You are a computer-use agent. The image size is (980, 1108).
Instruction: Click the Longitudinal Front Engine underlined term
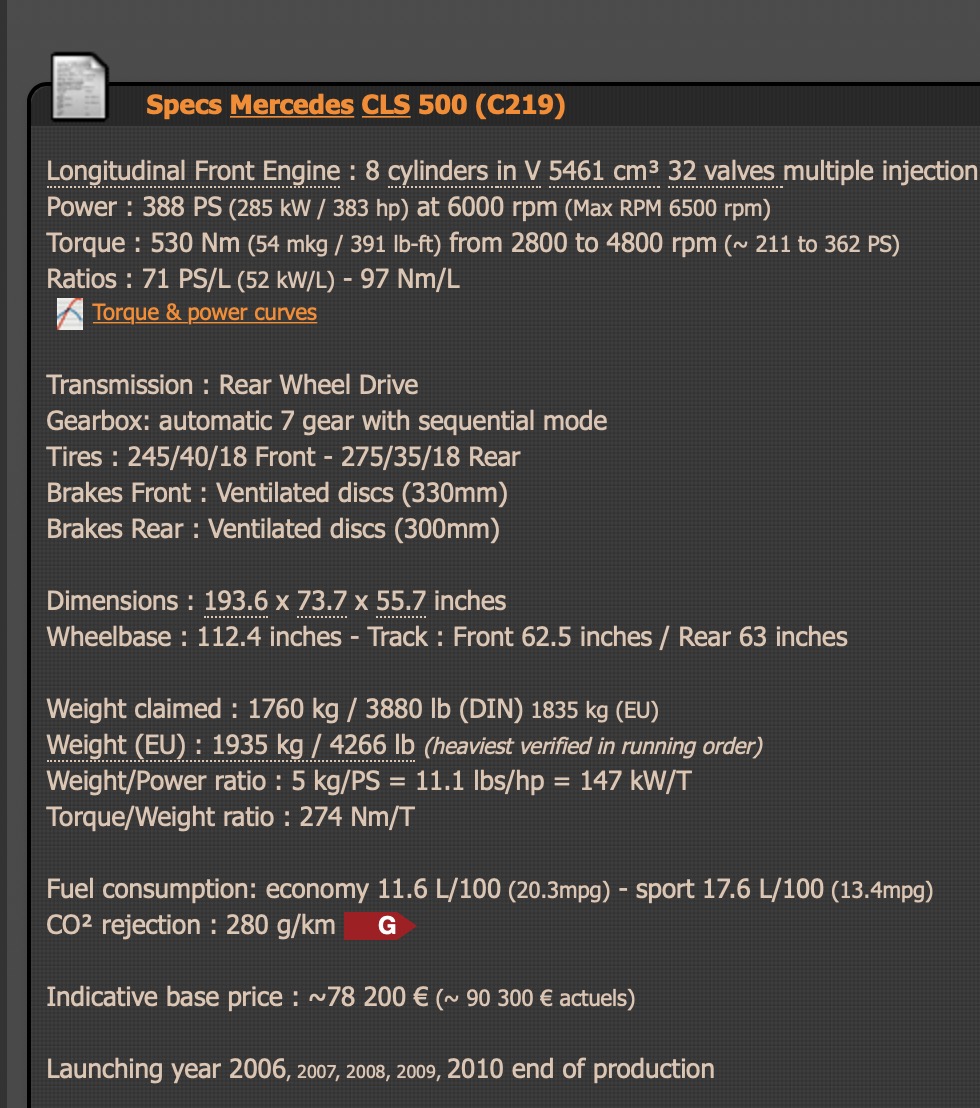[x=194, y=171]
